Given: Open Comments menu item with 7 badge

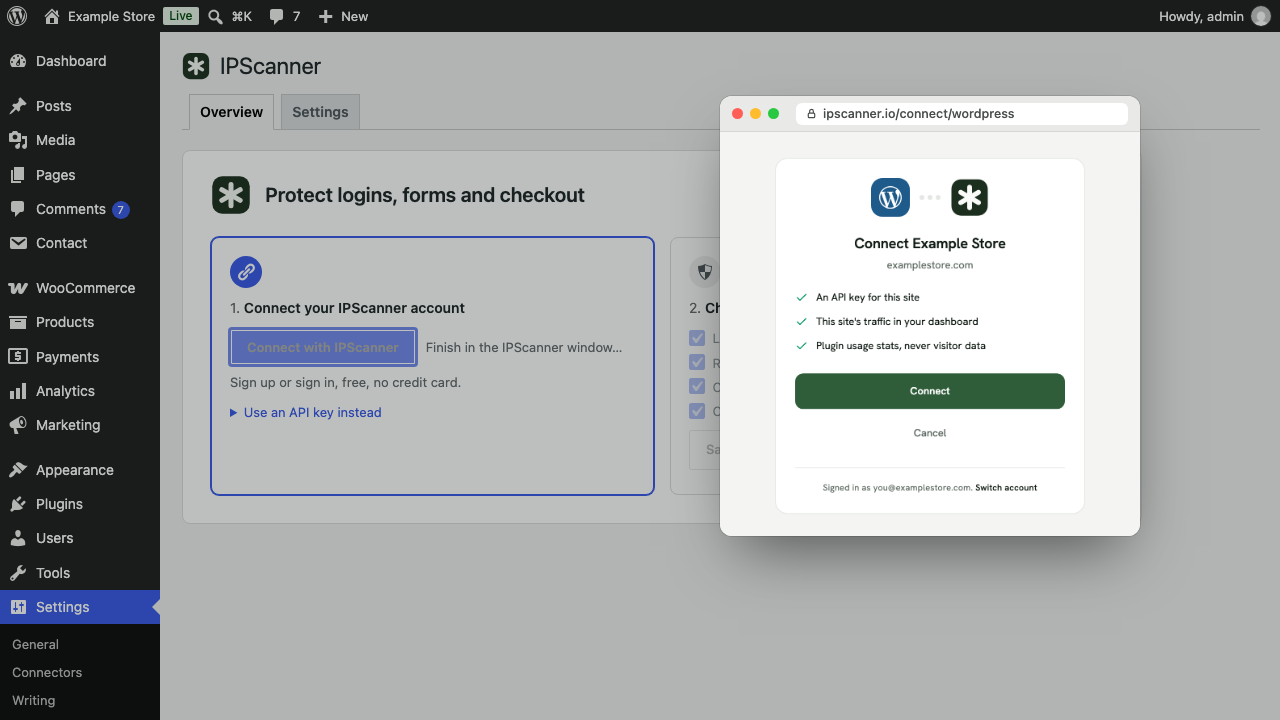Looking at the screenshot, I should pos(80,209).
